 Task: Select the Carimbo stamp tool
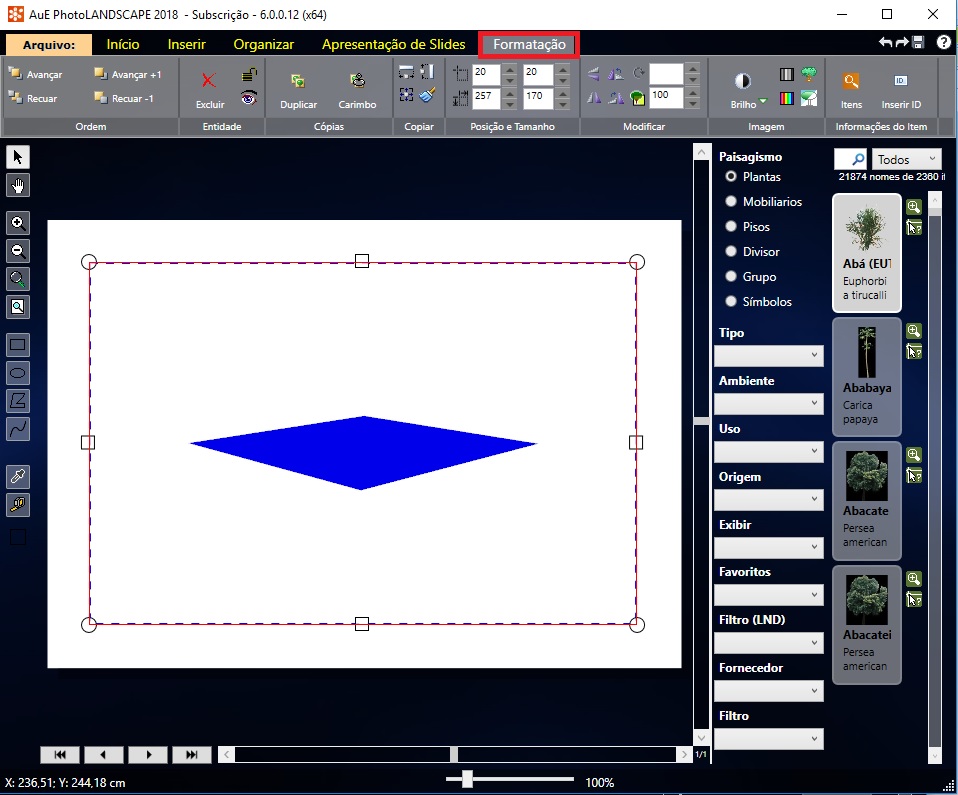[357, 82]
